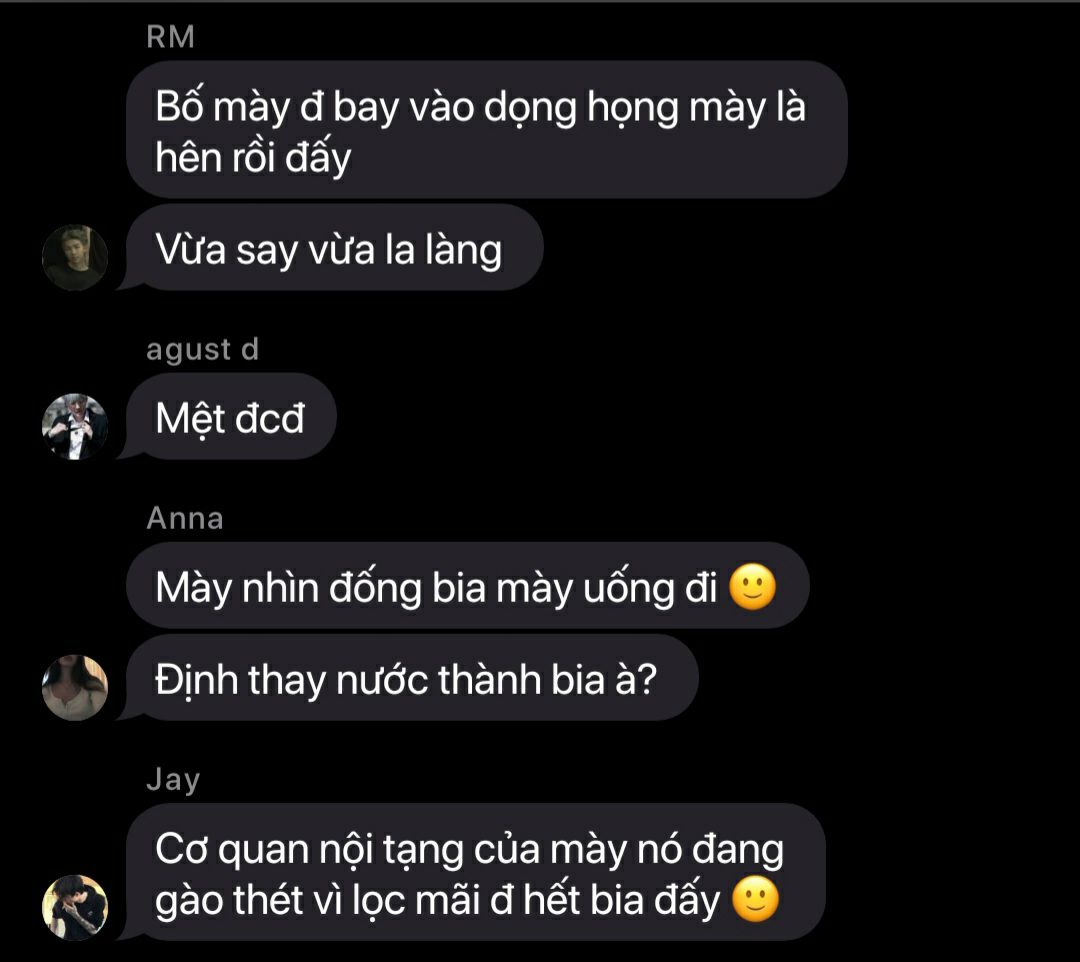Tap the 'Định thay nước thành bia à?' bubble

coord(412,678)
